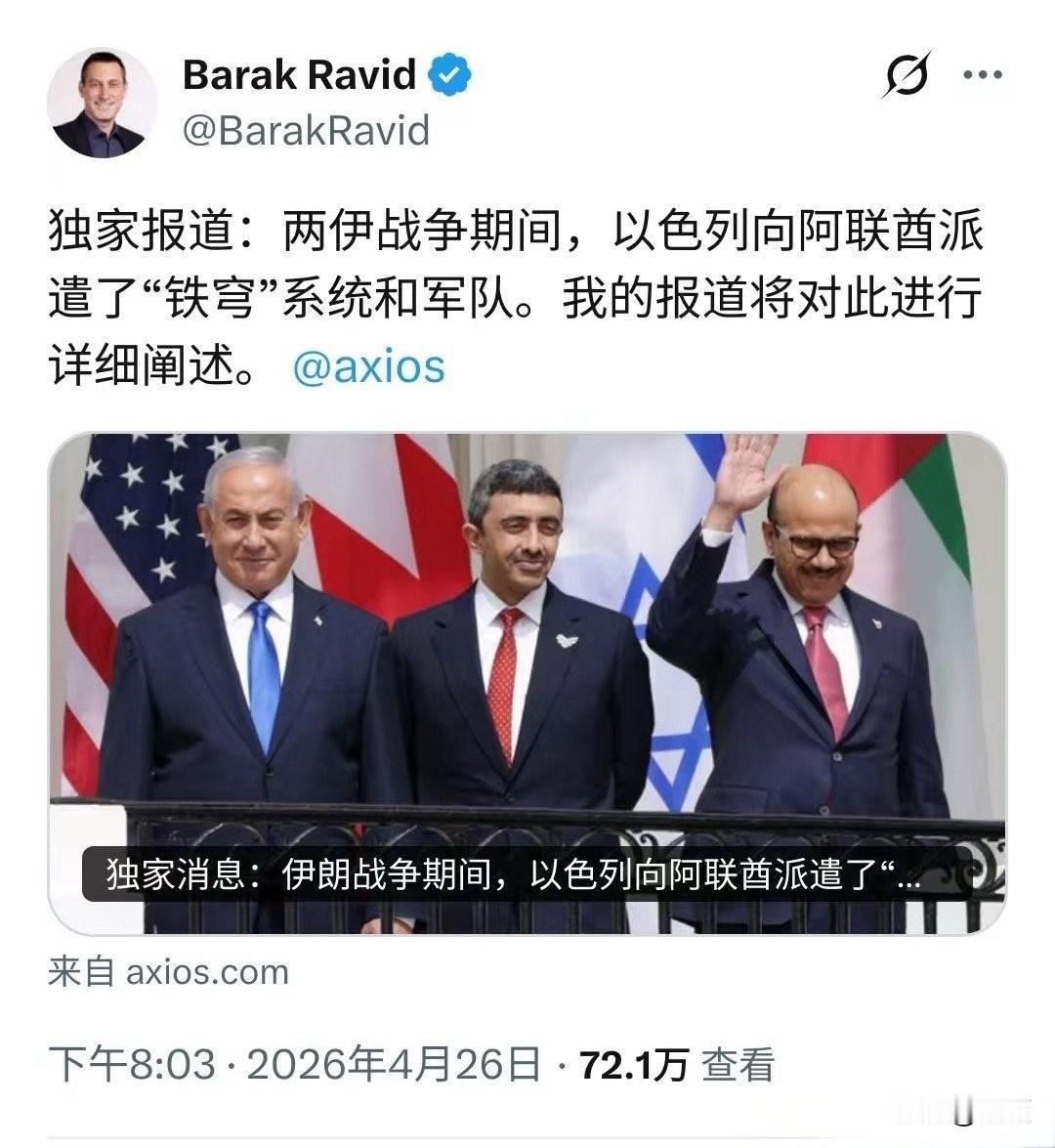Image resolution: width=1055 pixels, height=1148 pixels.
Task: Open the axios link preview photo
Action: tap(527, 684)
